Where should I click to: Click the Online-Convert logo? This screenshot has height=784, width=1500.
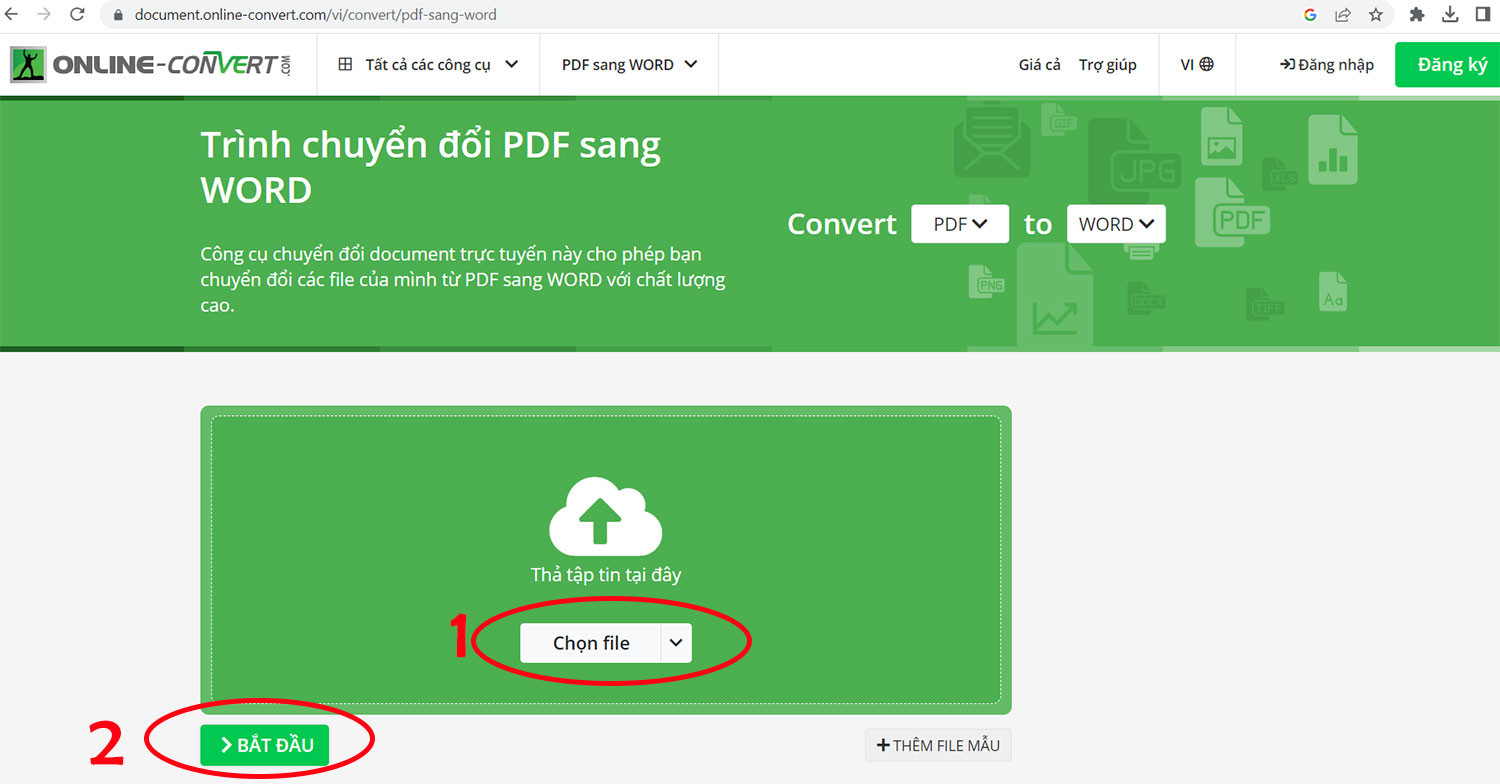[151, 65]
